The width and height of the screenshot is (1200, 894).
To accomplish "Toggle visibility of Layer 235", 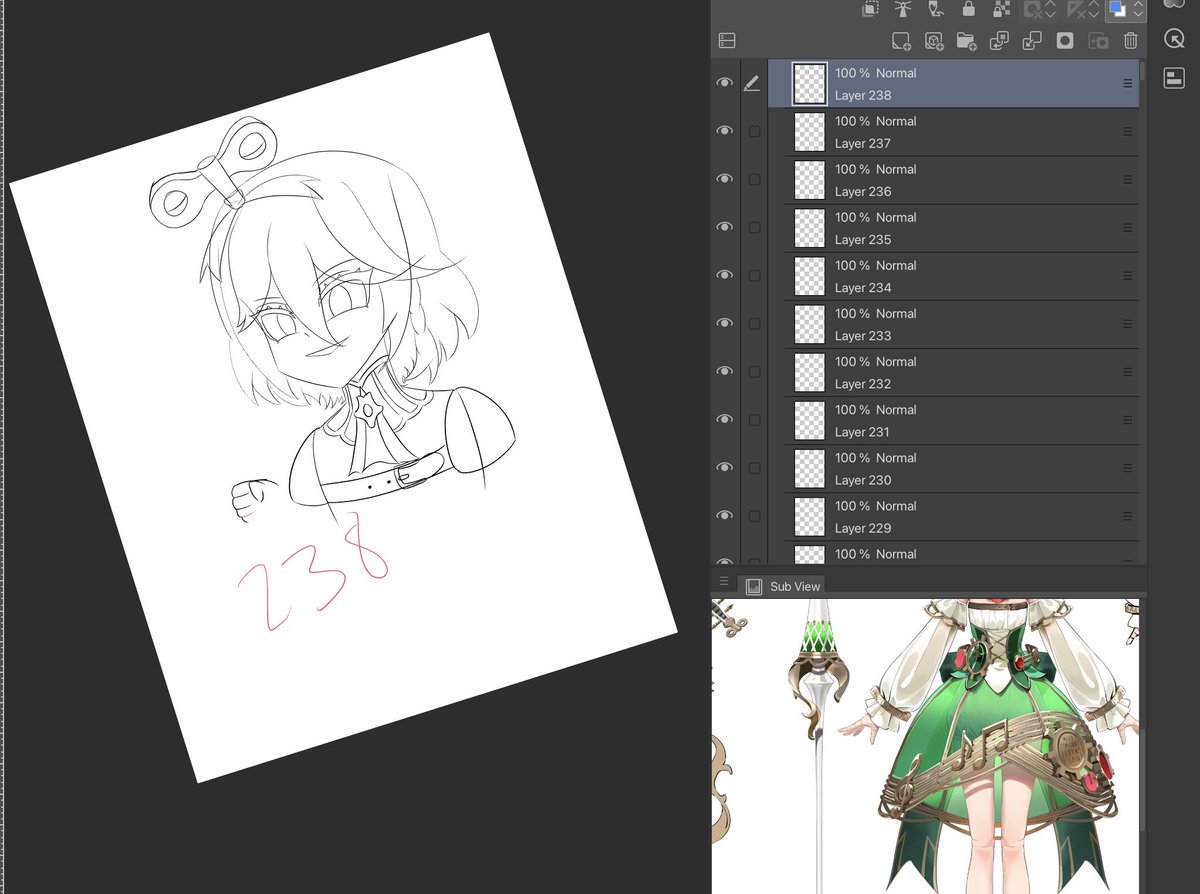I will (x=725, y=227).
